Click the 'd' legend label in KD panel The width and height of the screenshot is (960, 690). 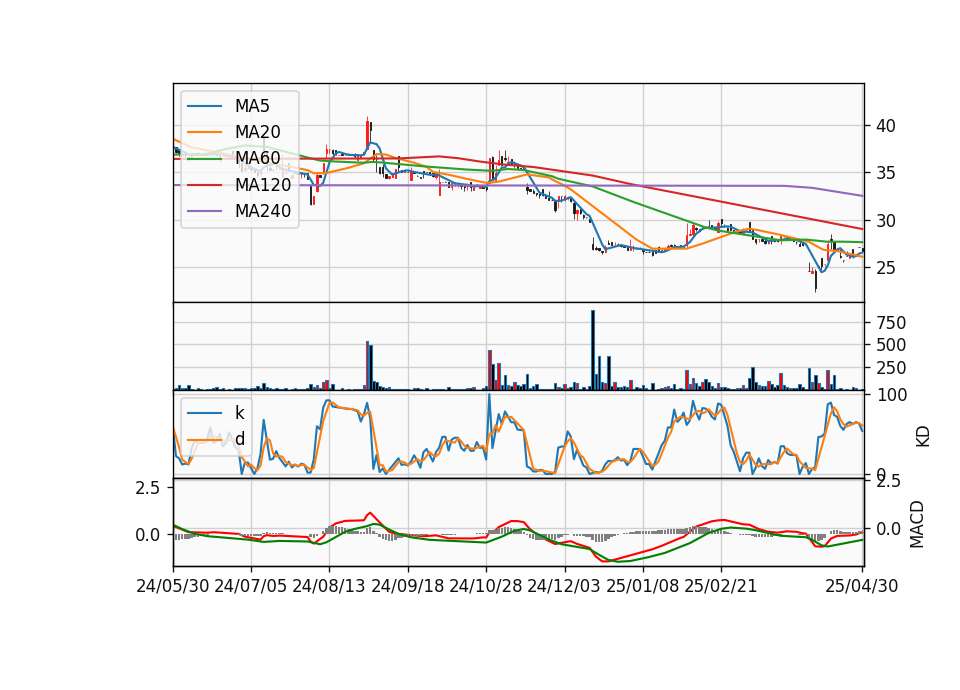click(239, 439)
